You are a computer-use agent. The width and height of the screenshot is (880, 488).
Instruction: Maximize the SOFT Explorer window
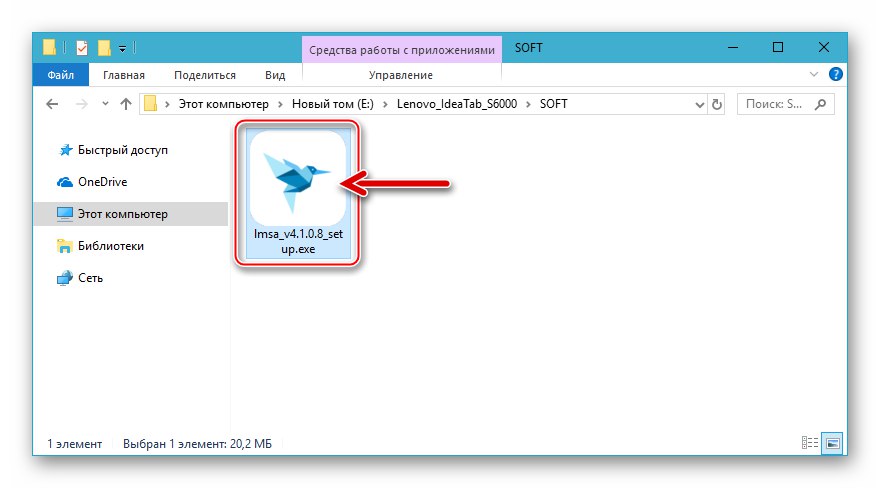778,48
